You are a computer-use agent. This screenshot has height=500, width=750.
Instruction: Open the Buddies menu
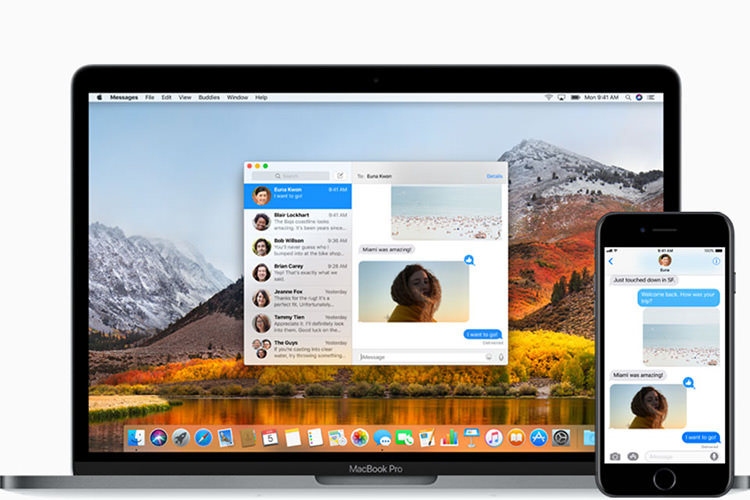209,97
